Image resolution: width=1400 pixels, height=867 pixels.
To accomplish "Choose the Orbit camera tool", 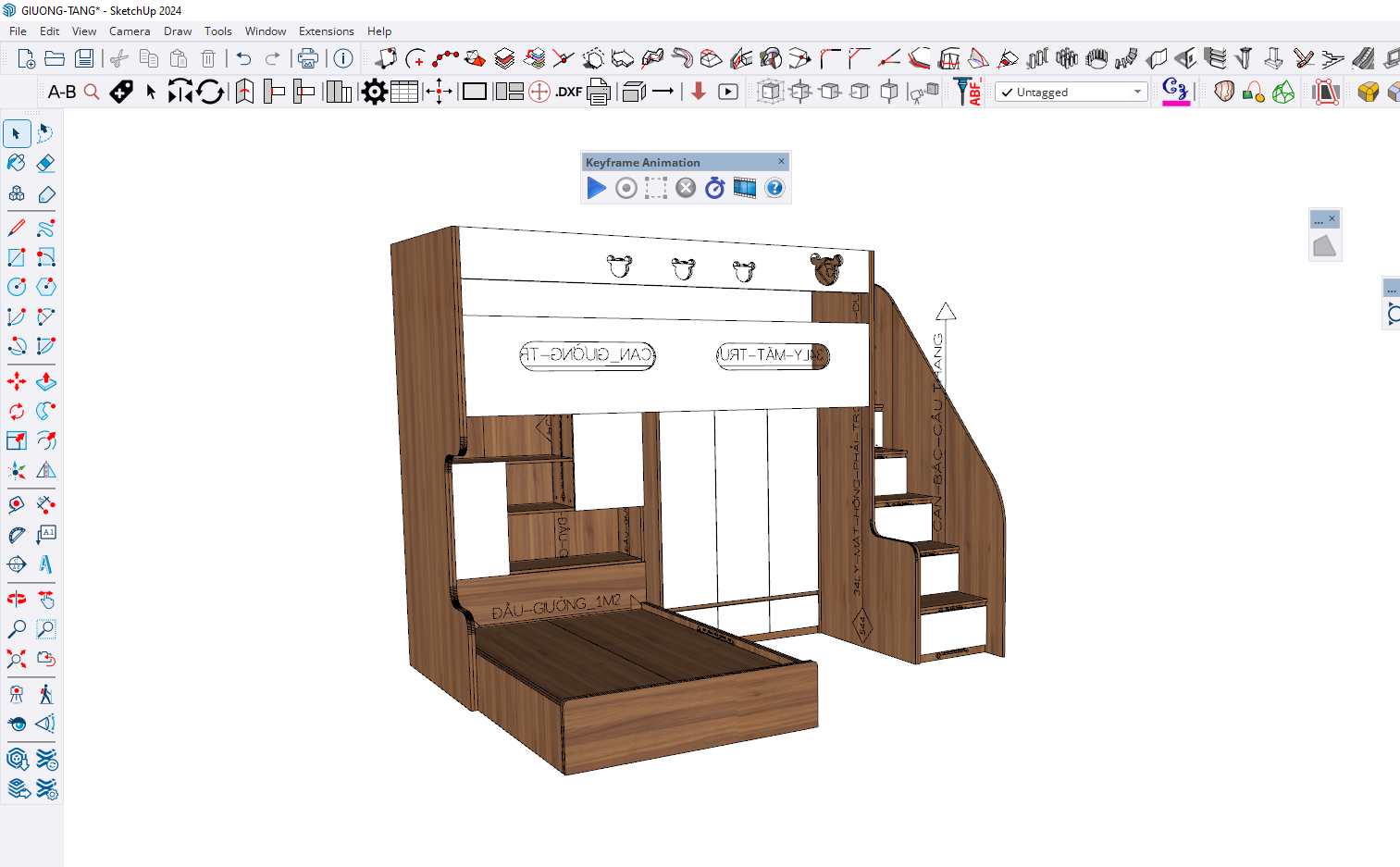I will [17, 600].
